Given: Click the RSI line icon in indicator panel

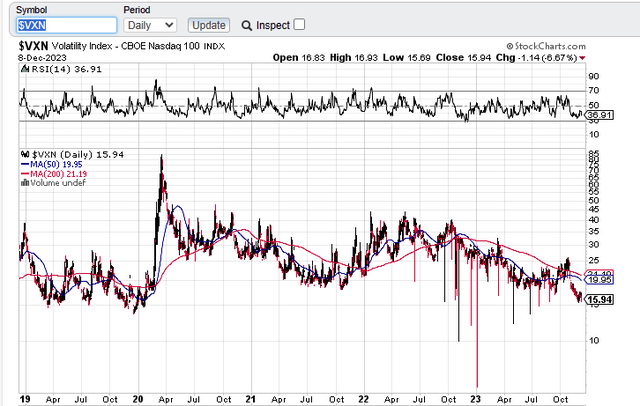Looking at the screenshot, I should [x=25, y=69].
